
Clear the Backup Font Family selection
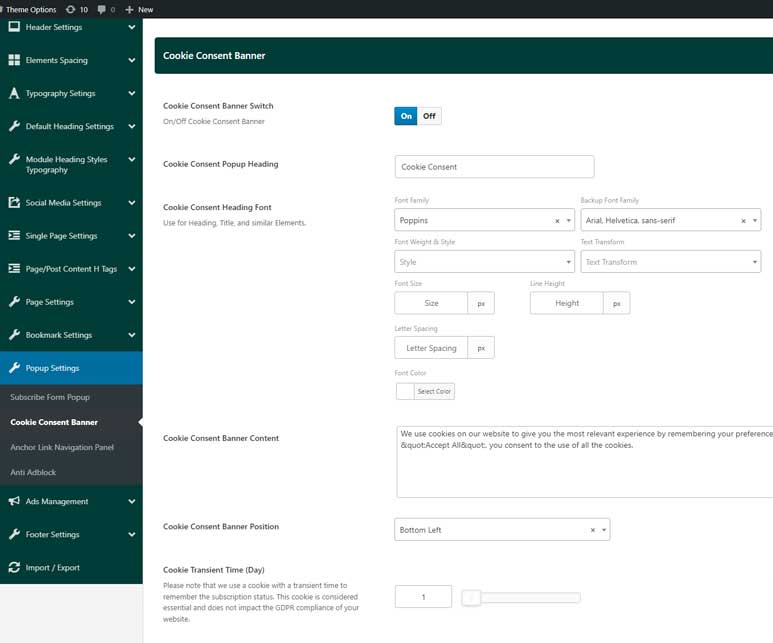[x=743, y=221]
